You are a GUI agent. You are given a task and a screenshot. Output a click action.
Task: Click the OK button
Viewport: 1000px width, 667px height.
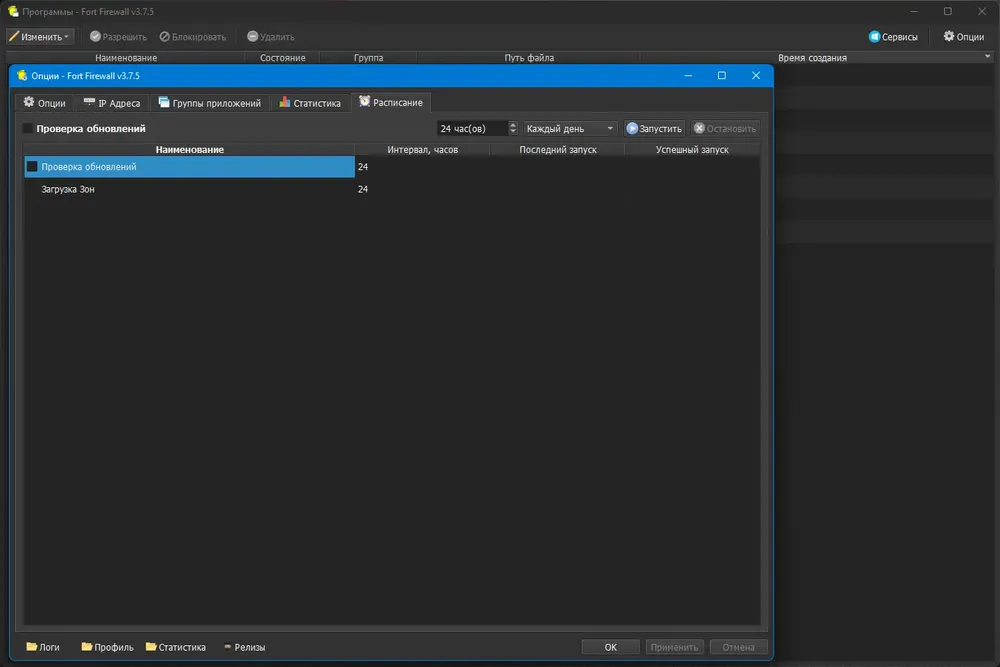pyautogui.click(x=610, y=647)
